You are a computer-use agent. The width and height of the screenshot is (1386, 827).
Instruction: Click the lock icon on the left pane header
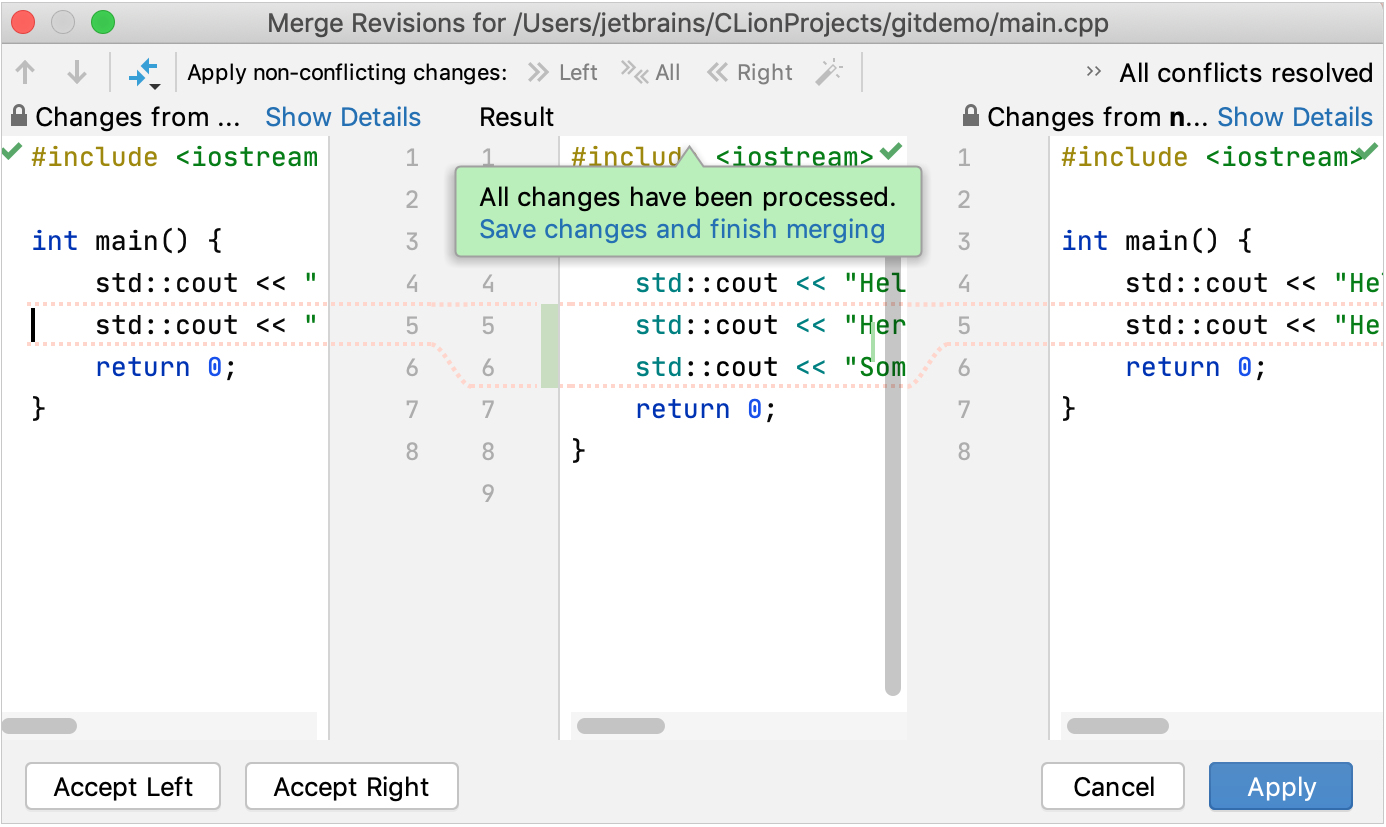point(17,116)
